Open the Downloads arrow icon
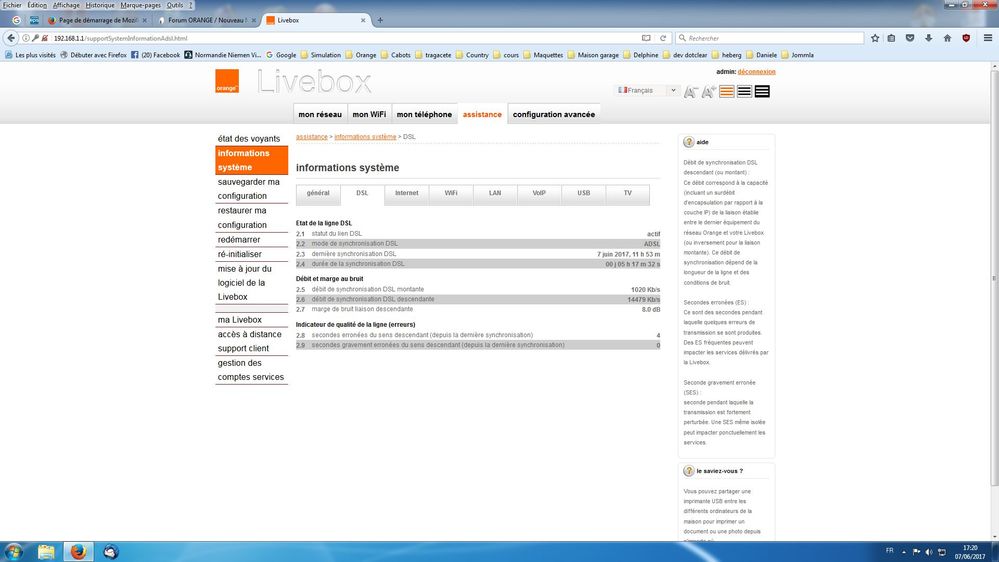This screenshot has width=999, height=562. coord(928,38)
